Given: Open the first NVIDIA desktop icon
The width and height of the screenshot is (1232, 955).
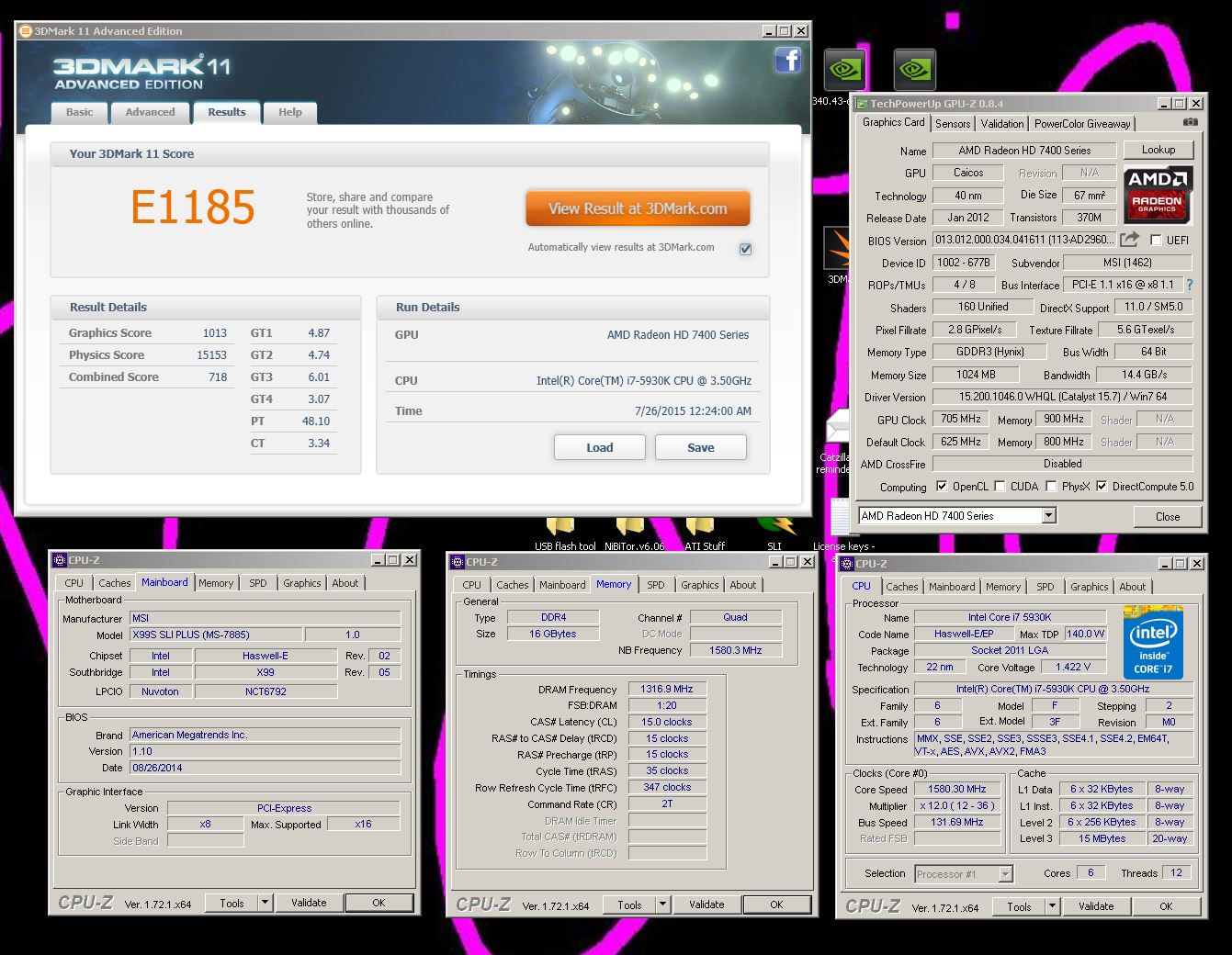Looking at the screenshot, I should [845, 70].
